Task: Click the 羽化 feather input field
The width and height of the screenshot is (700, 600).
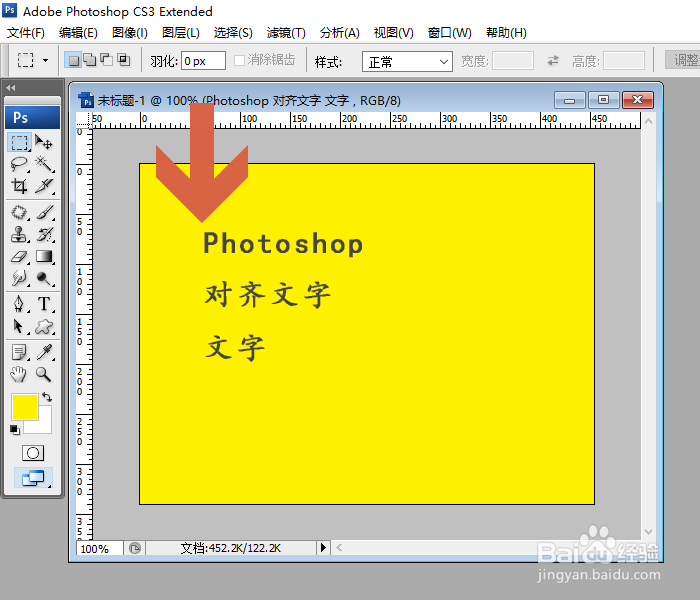Action: pyautogui.click(x=203, y=61)
